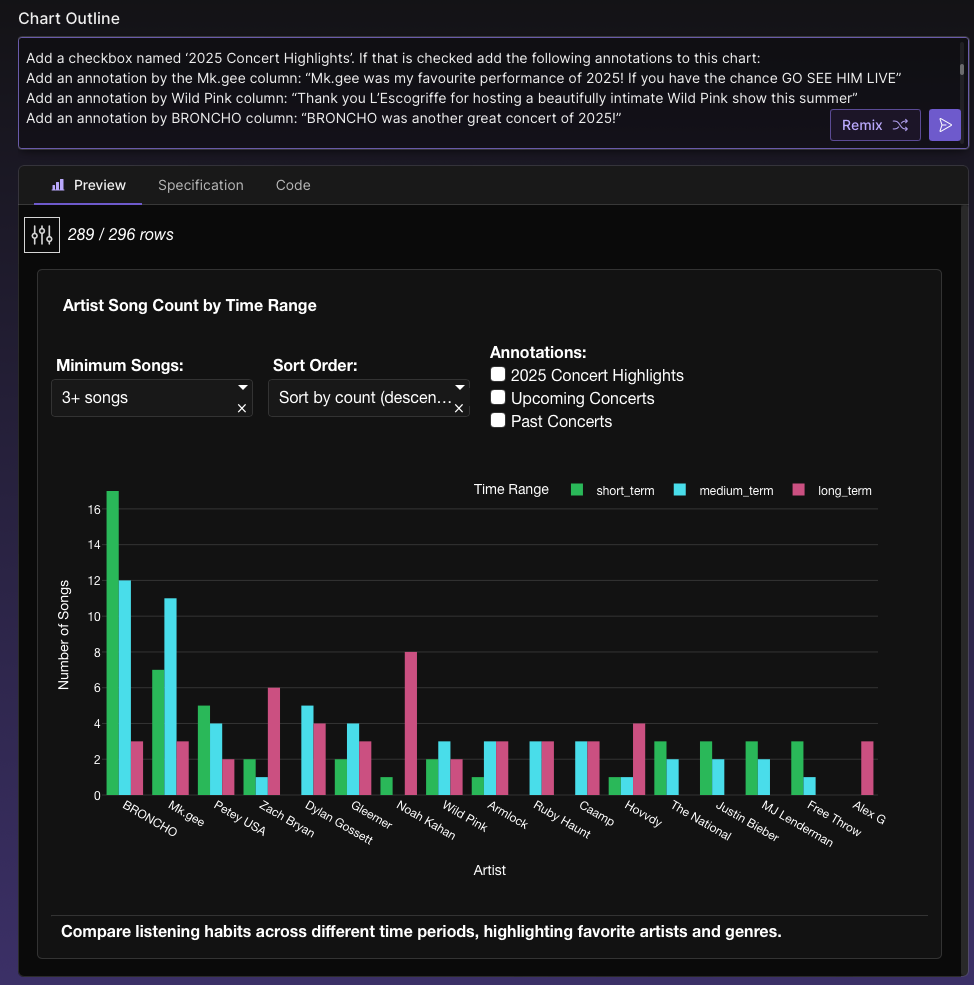The image size is (974, 985).
Task: Click the Alex G long_term bar
Action: coord(867,768)
